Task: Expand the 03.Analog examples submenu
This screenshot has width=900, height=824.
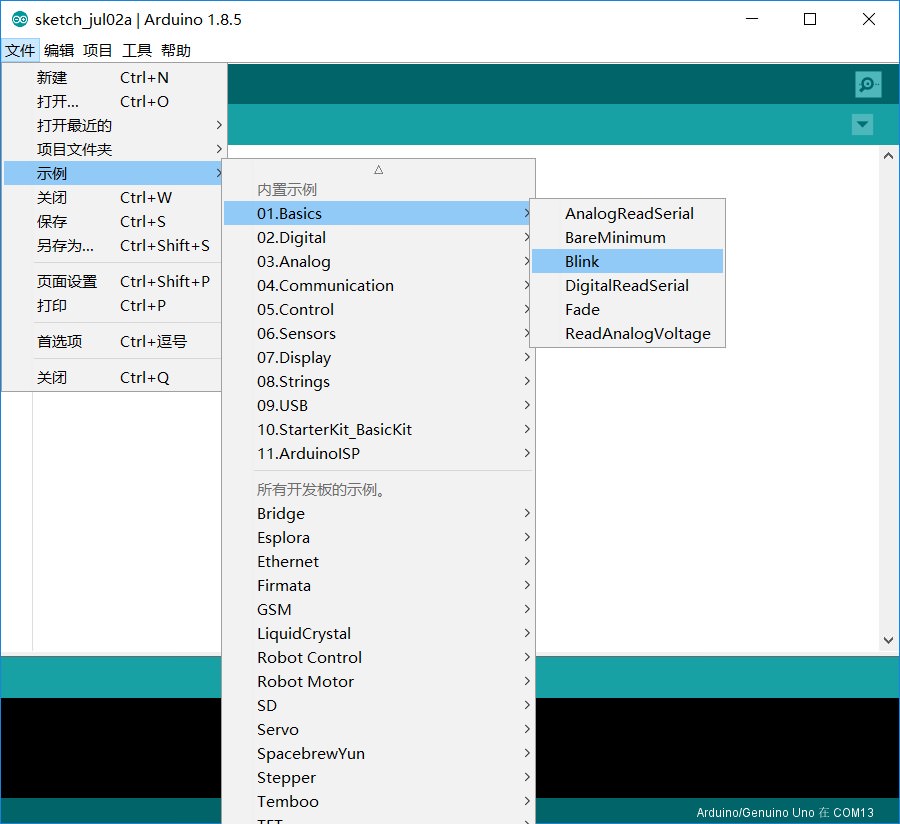Action: 378,262
